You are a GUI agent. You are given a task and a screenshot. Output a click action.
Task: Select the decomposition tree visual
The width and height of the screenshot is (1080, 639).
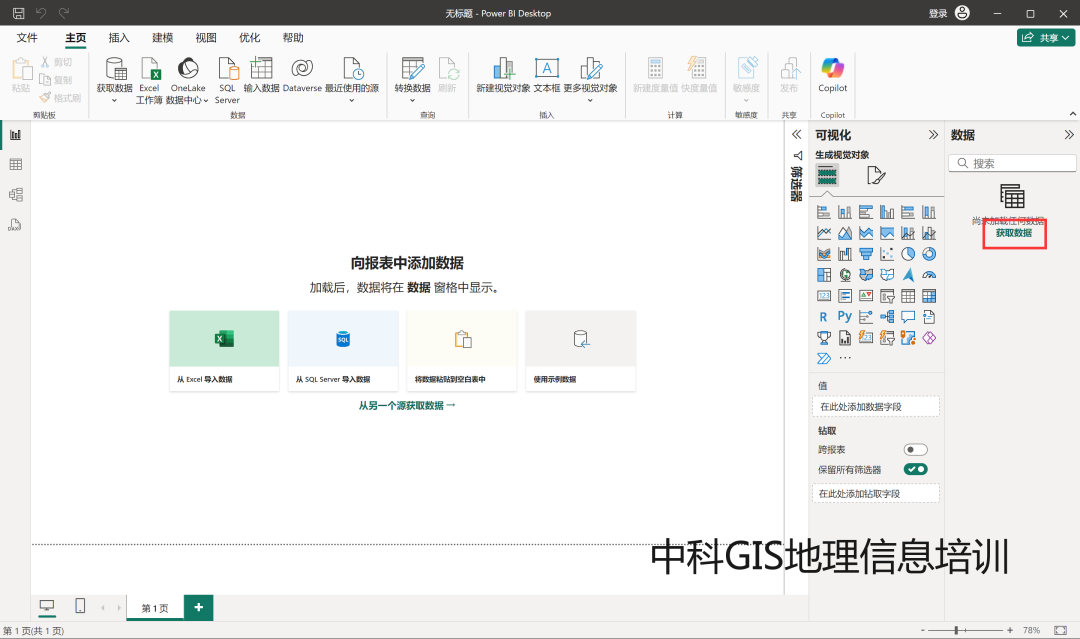point(887,317)
